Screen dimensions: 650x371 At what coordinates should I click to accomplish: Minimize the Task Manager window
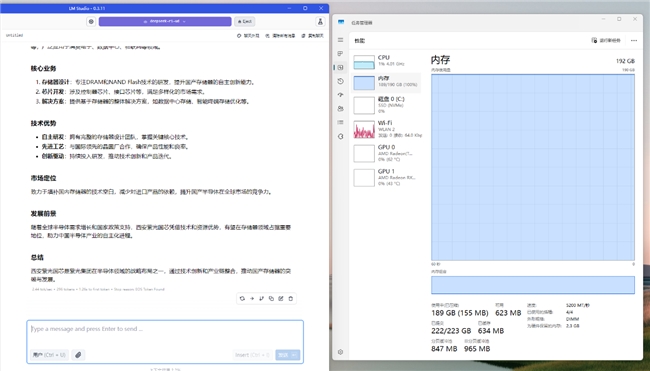click(604, 19)
